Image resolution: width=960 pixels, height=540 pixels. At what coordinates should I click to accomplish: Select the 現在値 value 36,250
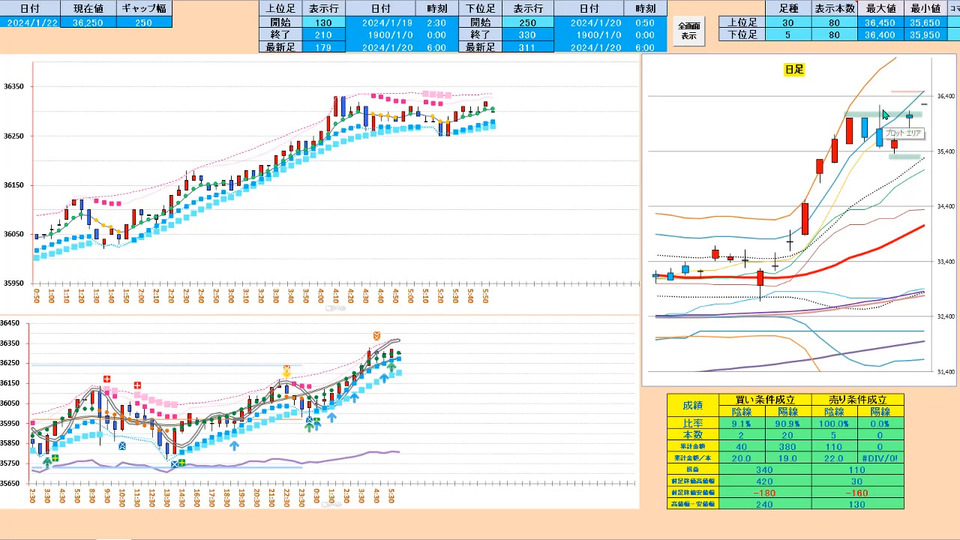[88, 23]
